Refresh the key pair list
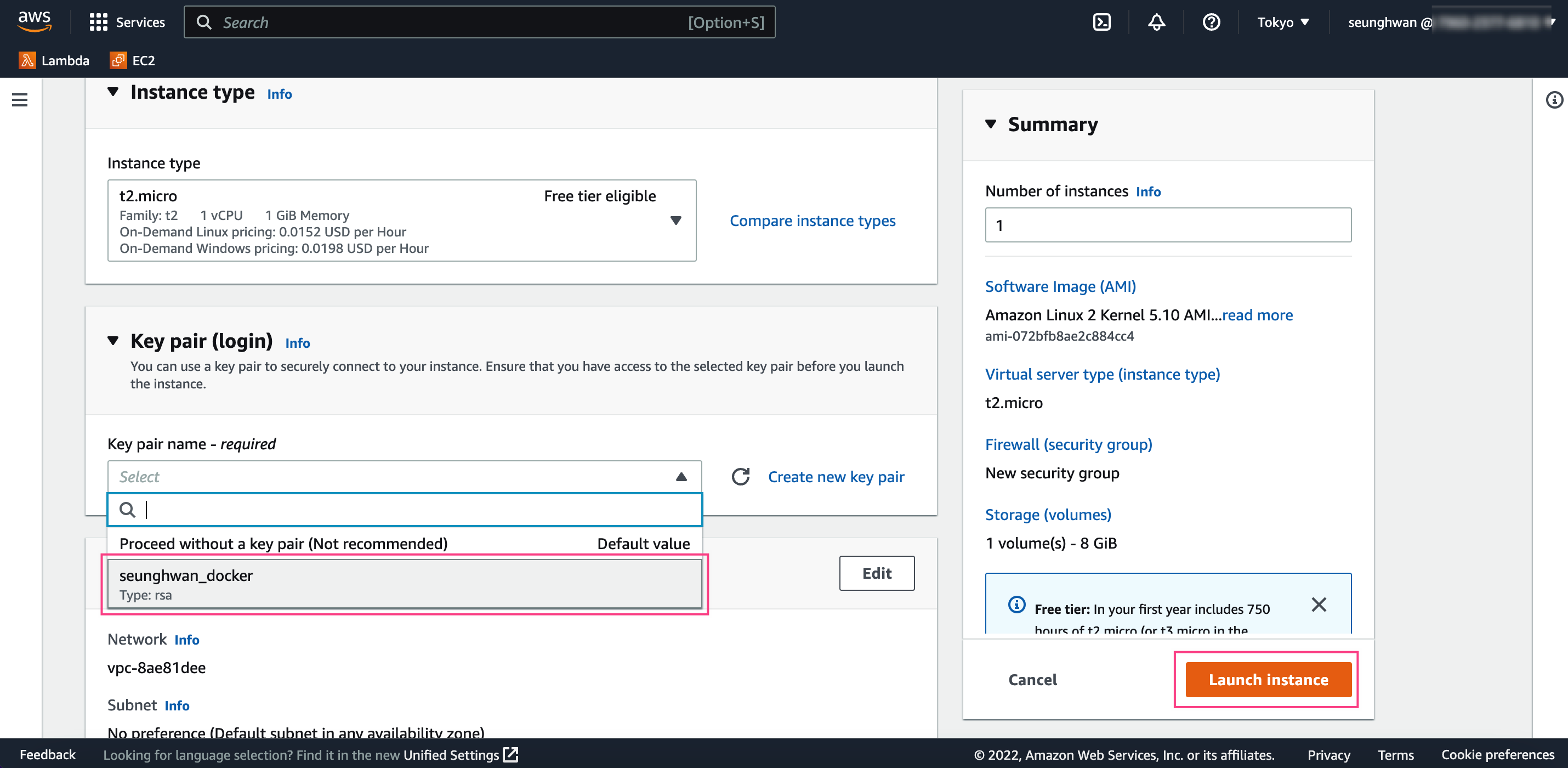 coord(740,477)
